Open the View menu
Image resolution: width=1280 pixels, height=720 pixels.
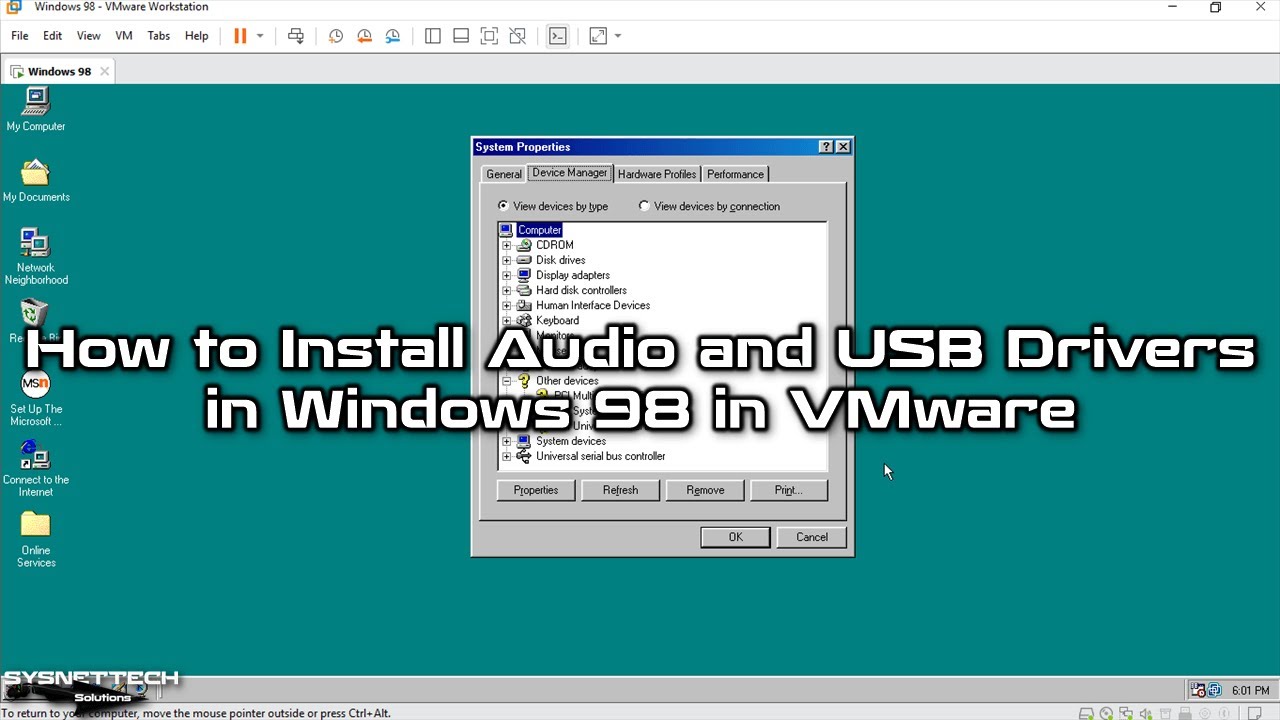coord(89,36)
